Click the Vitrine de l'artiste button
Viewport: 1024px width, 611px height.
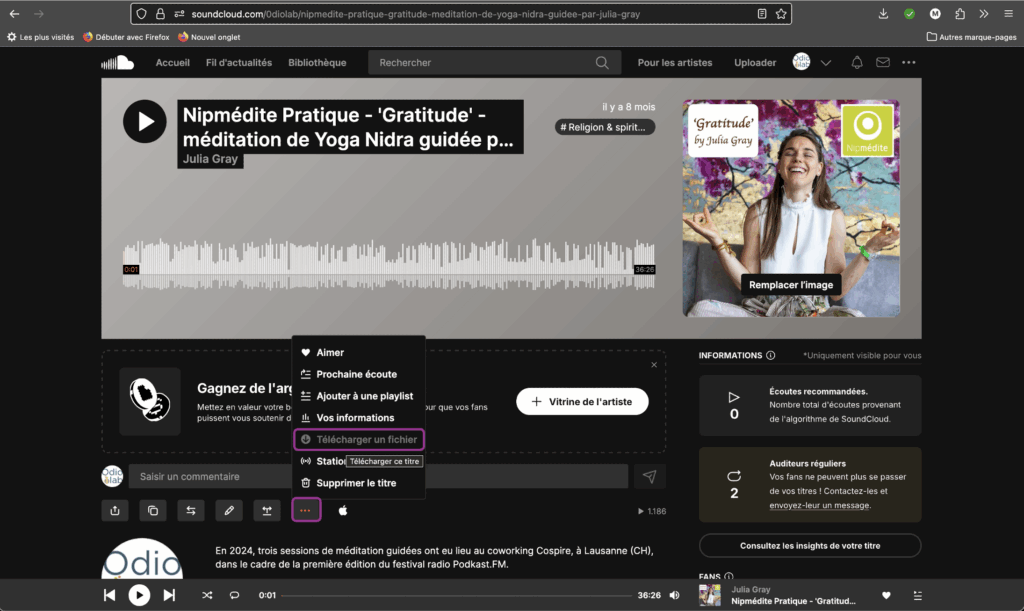coord(582,401)
